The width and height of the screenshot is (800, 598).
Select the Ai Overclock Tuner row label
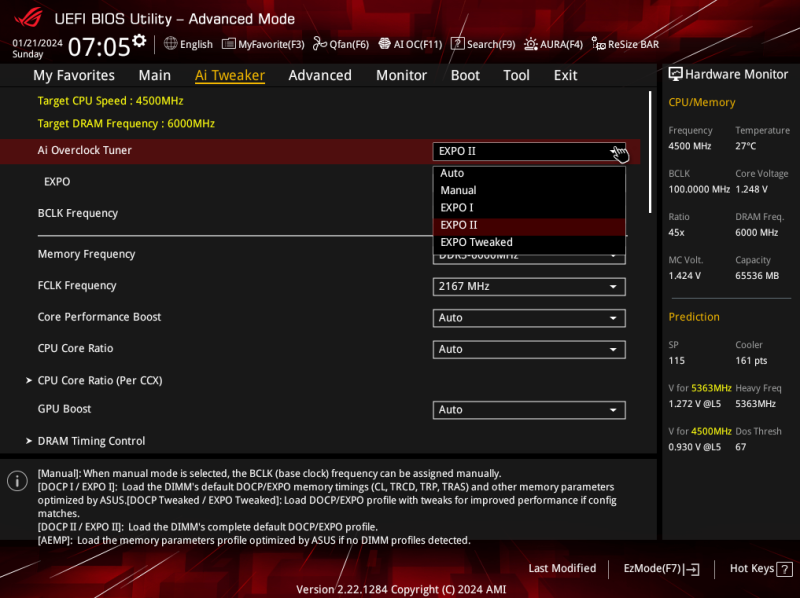click(x=85, y=151)
